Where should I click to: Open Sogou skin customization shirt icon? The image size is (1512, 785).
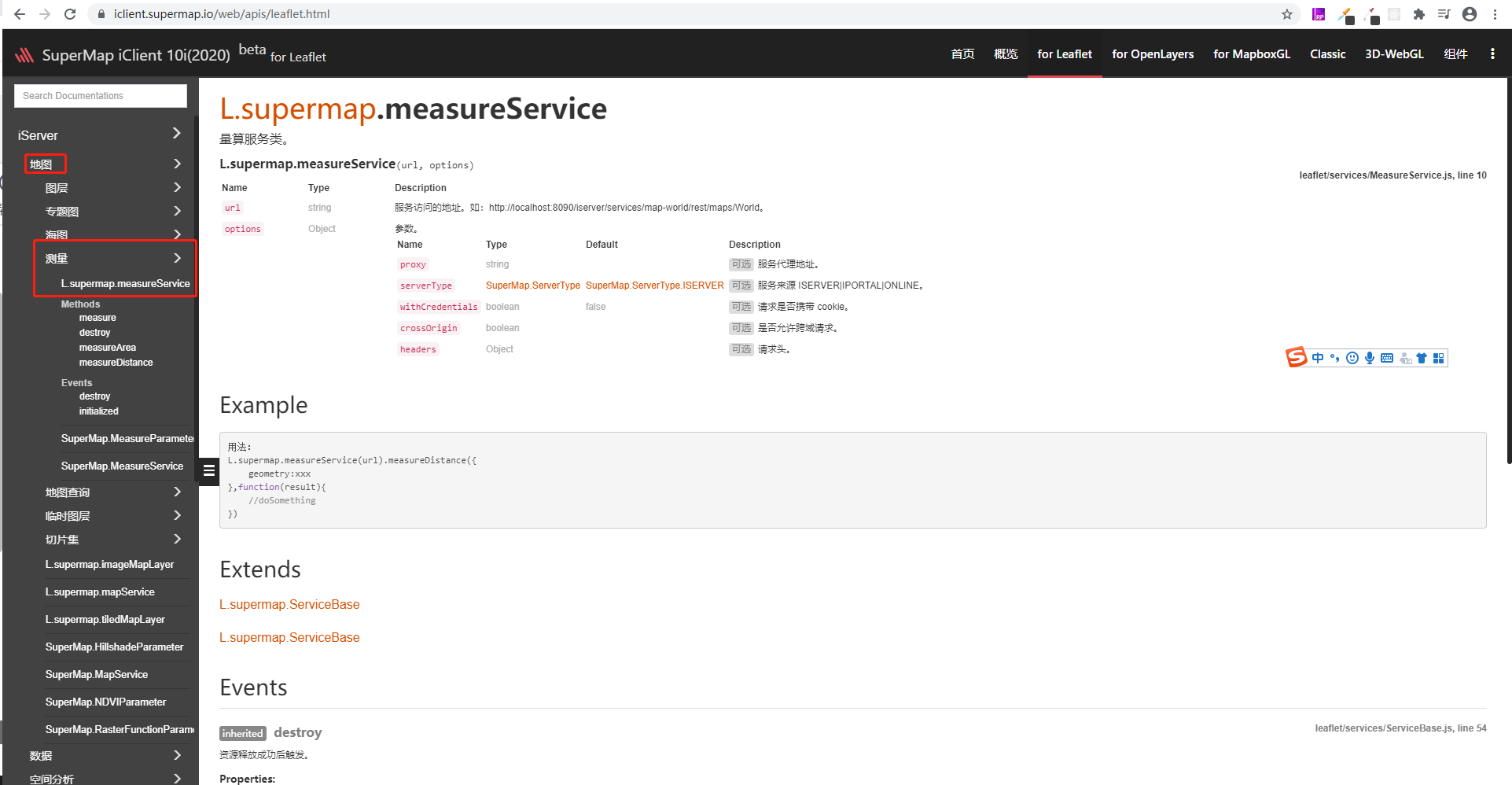1422,358
